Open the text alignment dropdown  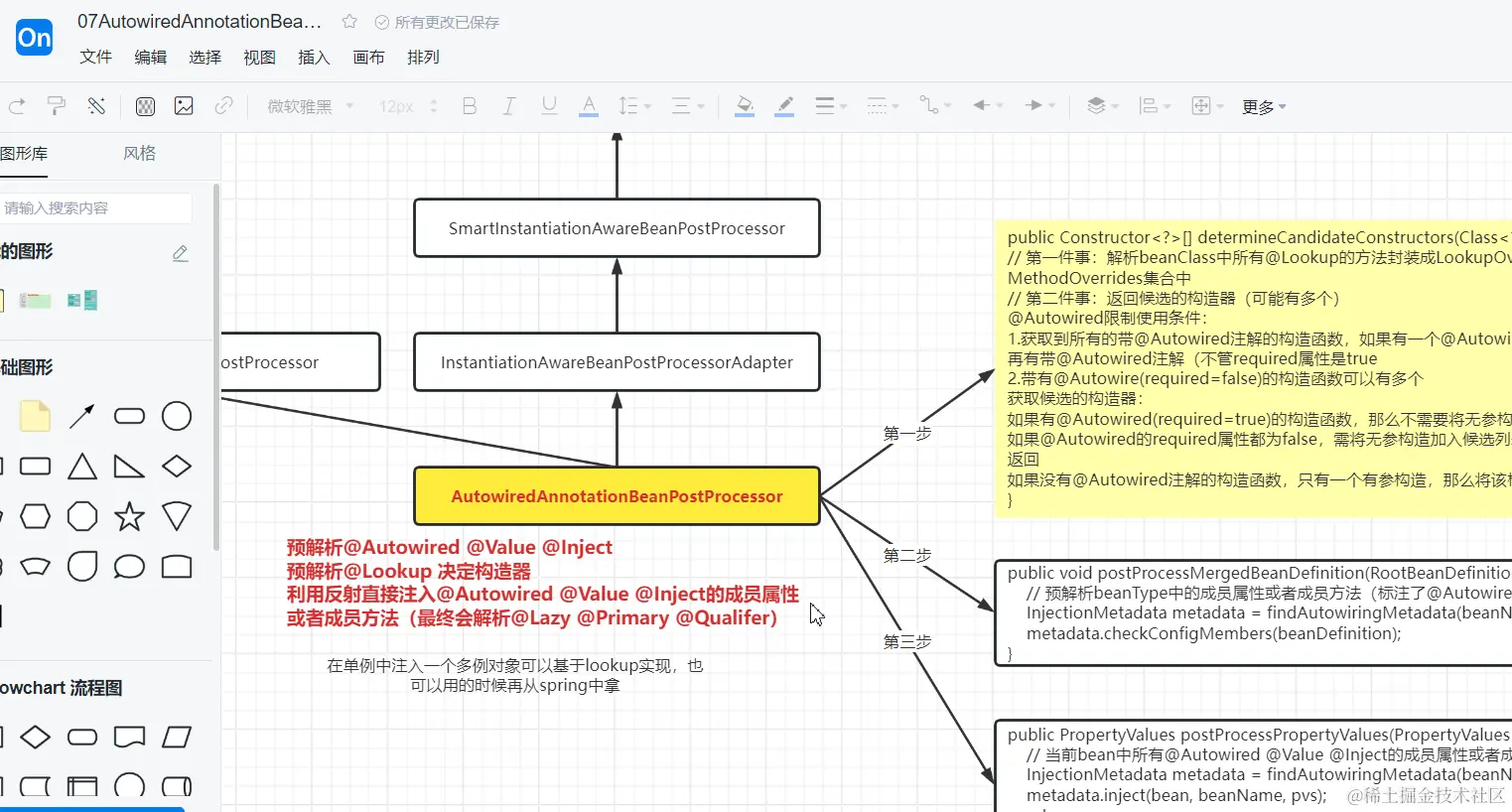pos(687,106)
